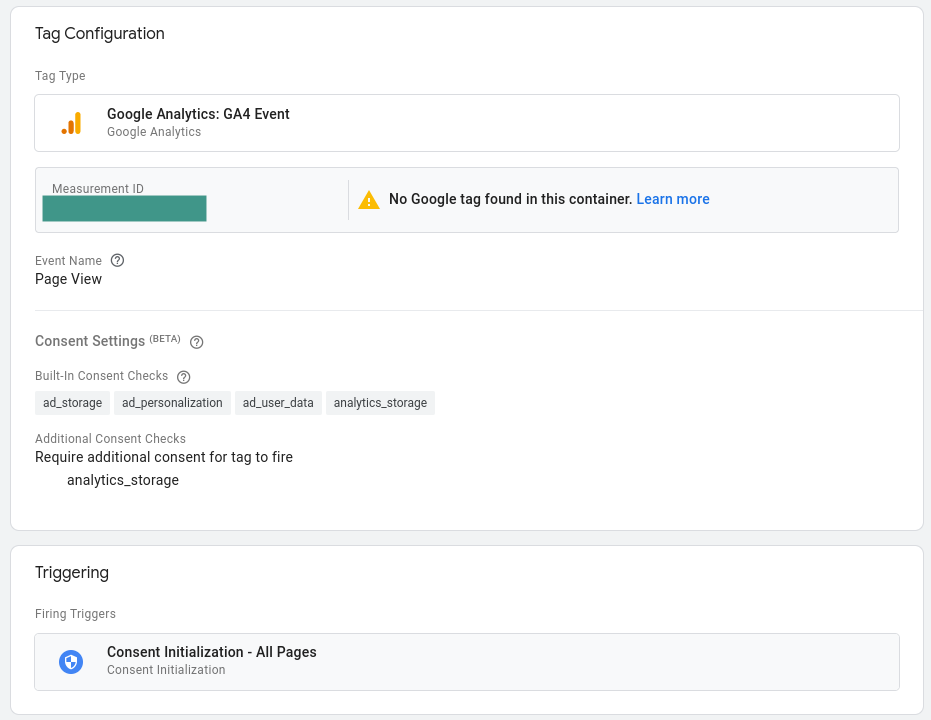
Task: Select the ad_personalization consent chip
Action: click(172, 402)
